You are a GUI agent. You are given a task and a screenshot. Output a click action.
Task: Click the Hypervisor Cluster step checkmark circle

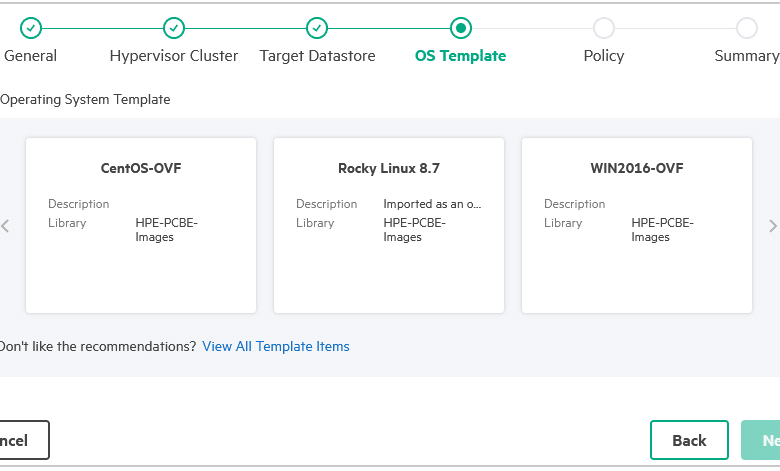coord(174,28)
